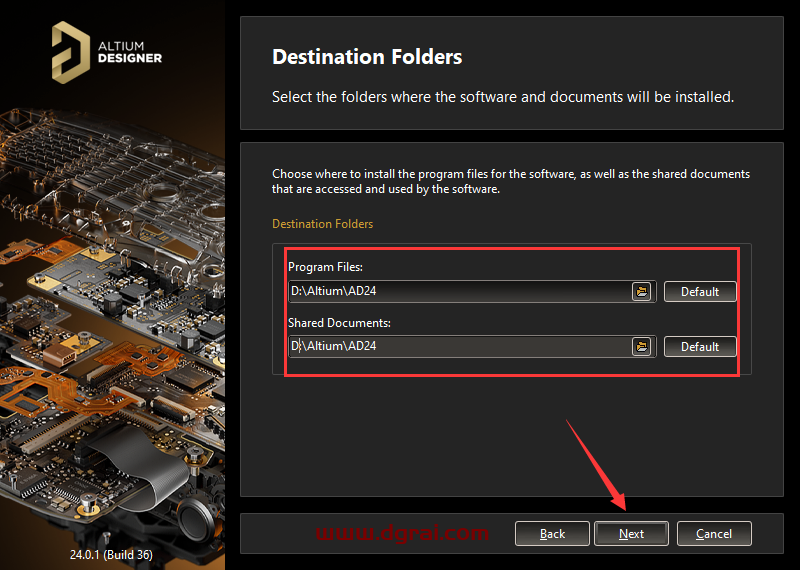This screenshot has width=800, height=570.
Task: Cancel the installation
Action: pos(714,534)
